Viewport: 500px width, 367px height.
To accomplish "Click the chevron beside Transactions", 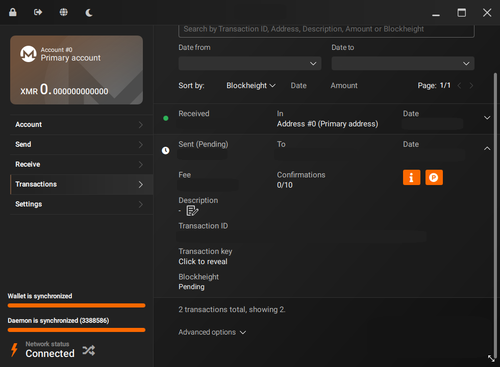I will click(x=141, y=184).
